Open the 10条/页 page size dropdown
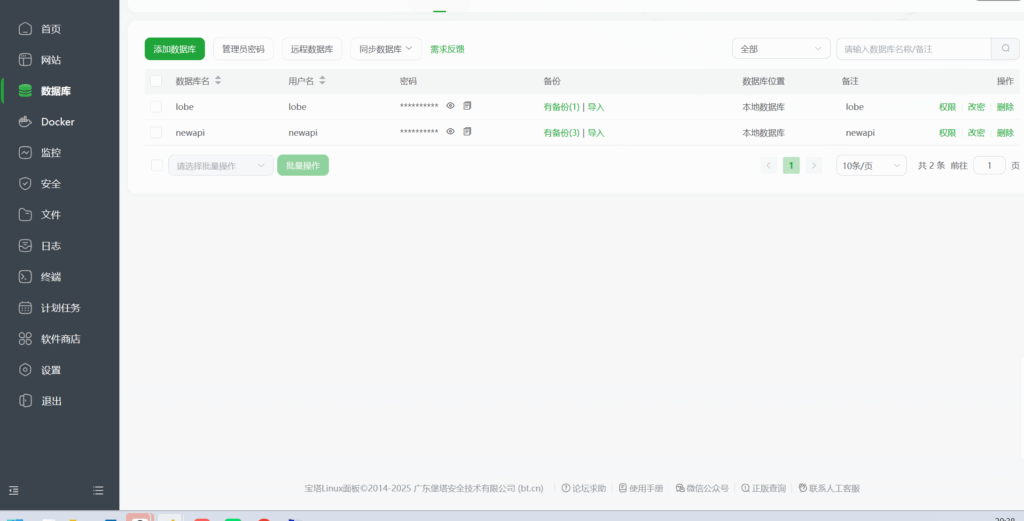Screen dimensions: 1024x521 870,166
